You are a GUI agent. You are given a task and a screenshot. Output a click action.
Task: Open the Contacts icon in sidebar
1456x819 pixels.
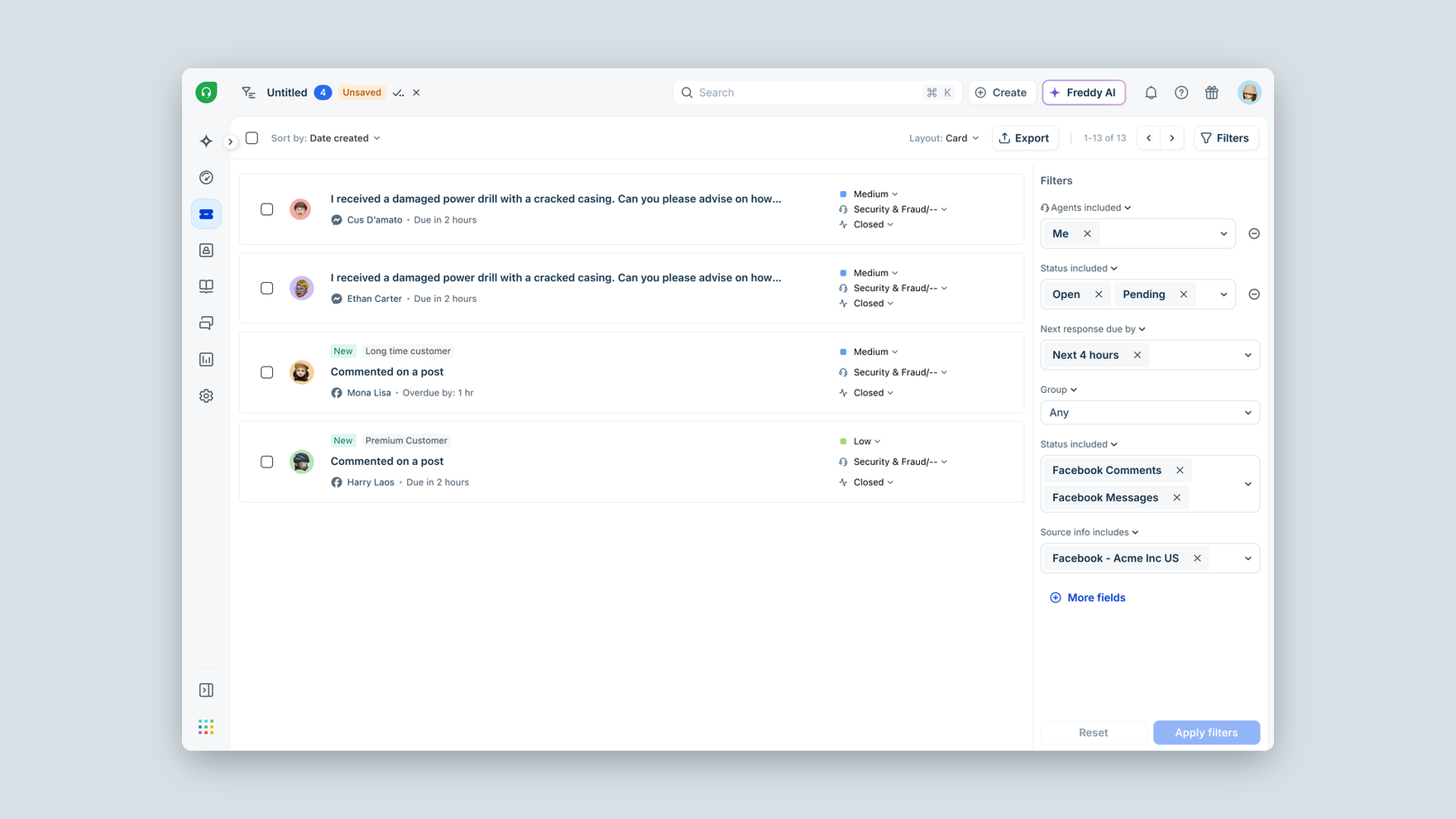(x=206, y=251)
